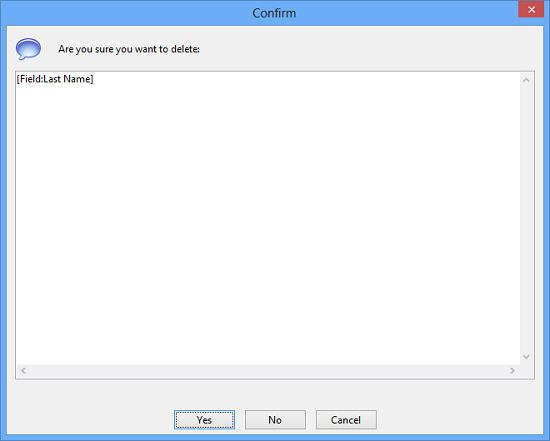Screen dimensions: 550x441
Task: Decline the deletion with the No button
Action: pos(275,420)
